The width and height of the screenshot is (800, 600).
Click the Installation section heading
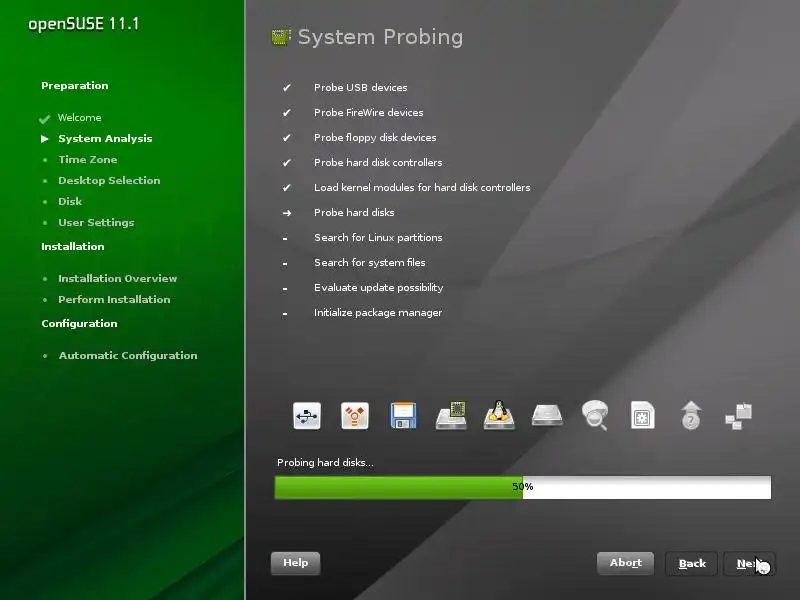(x=72, y=246)
